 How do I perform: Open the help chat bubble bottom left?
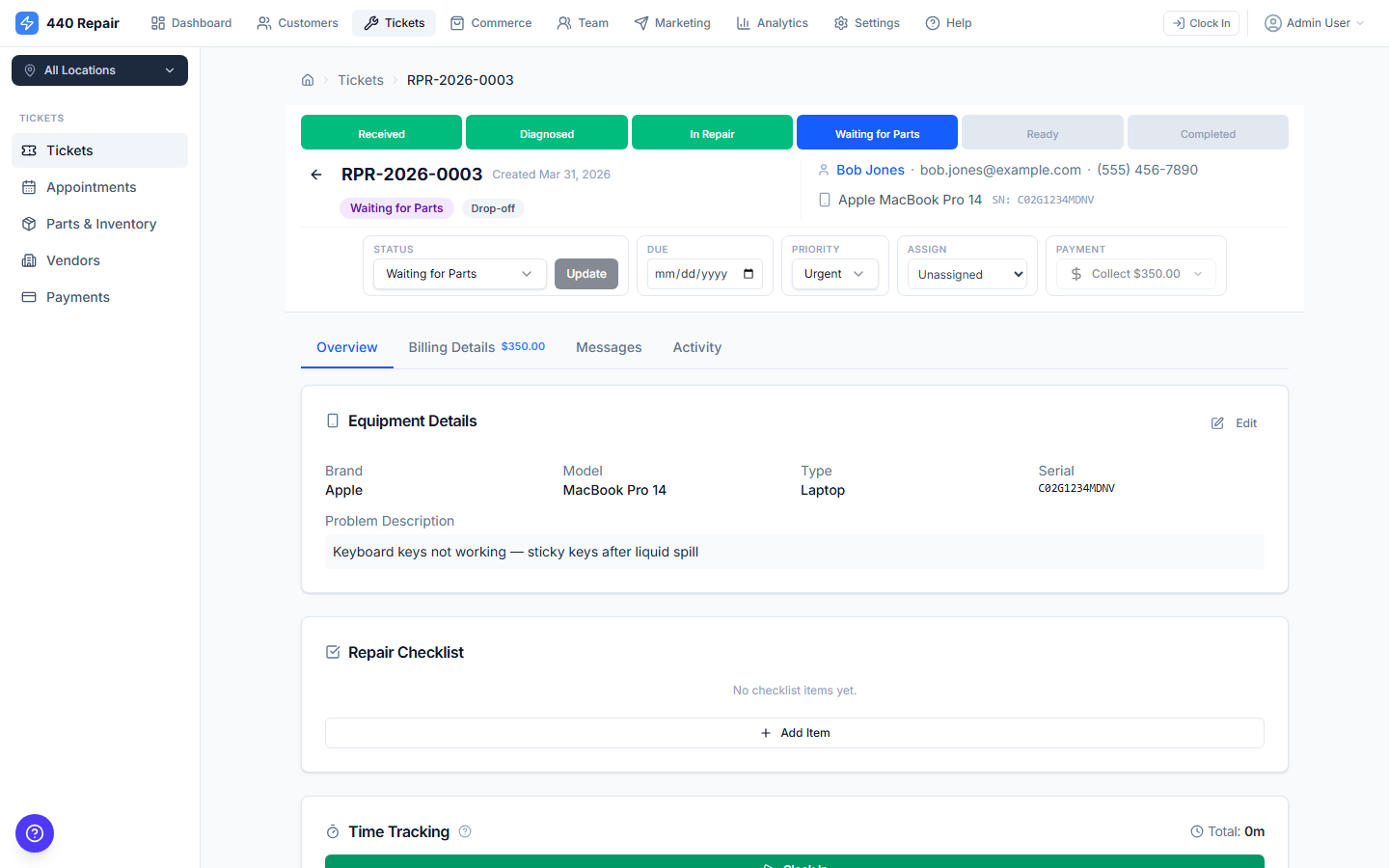tap(35, 833)
